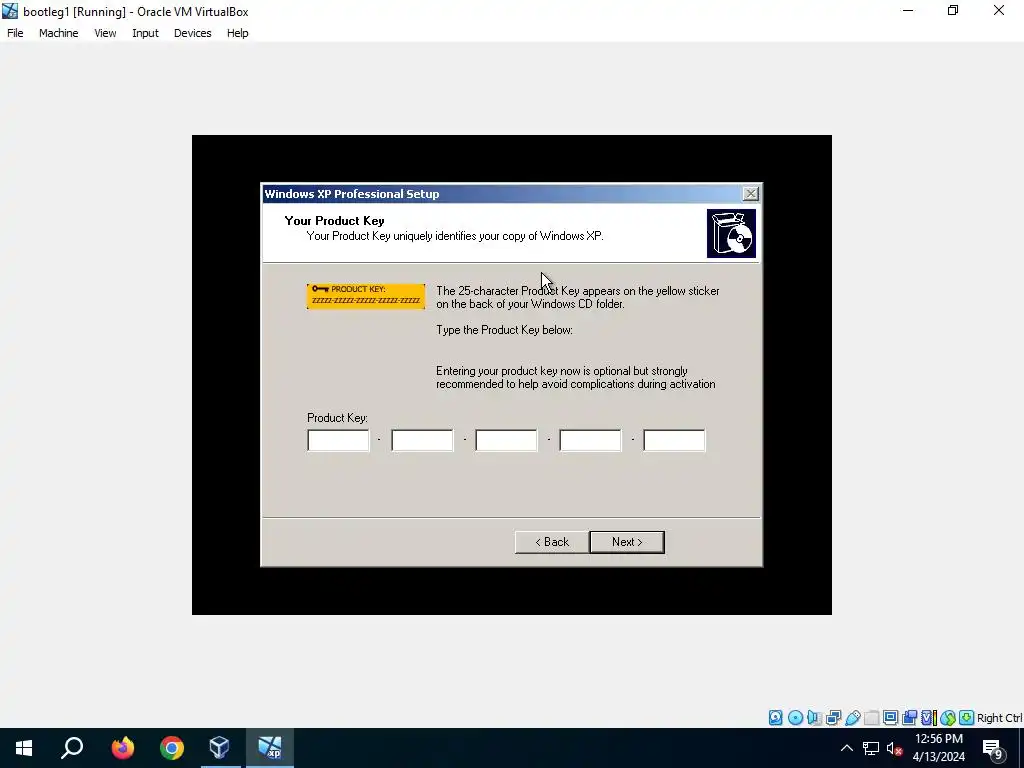Click the shared folders status icon
This screenshot has width=1024, height=768.
(871, 718)
